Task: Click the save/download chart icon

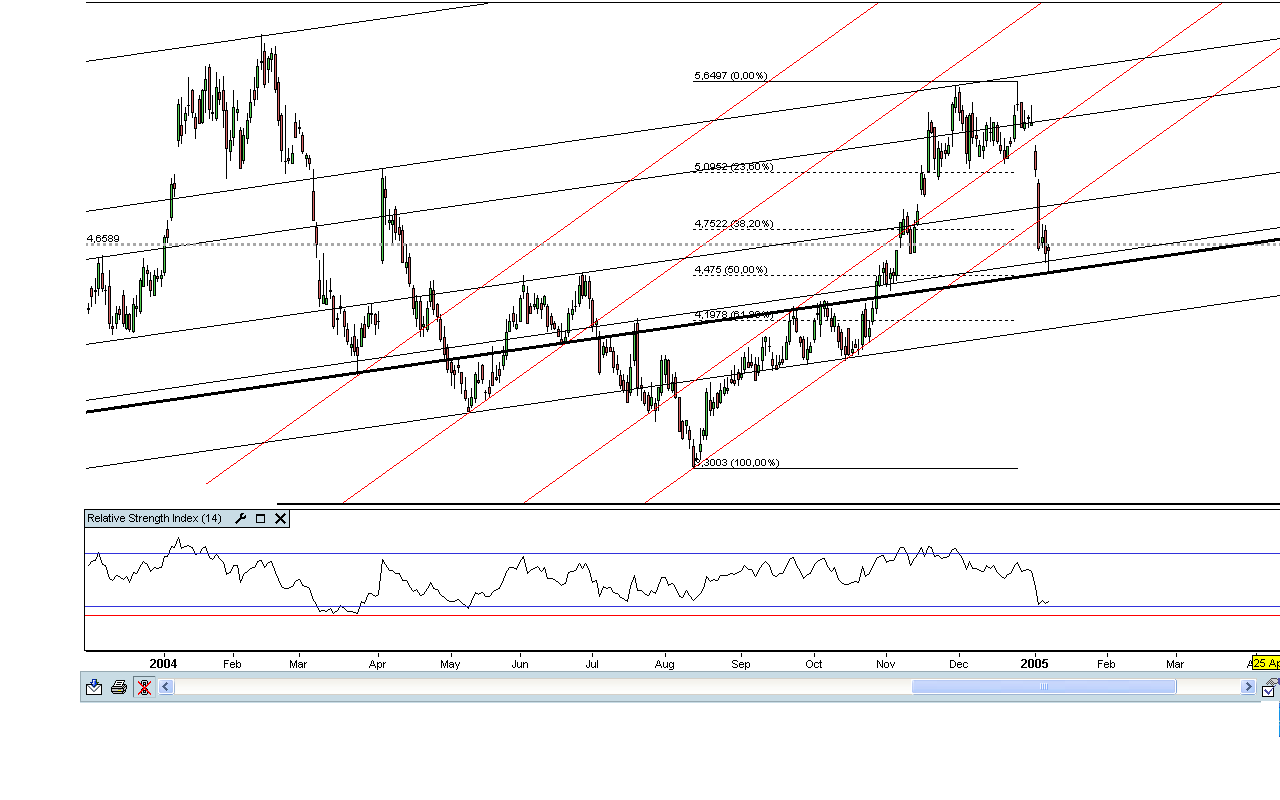Action: [x=94, y=687]
